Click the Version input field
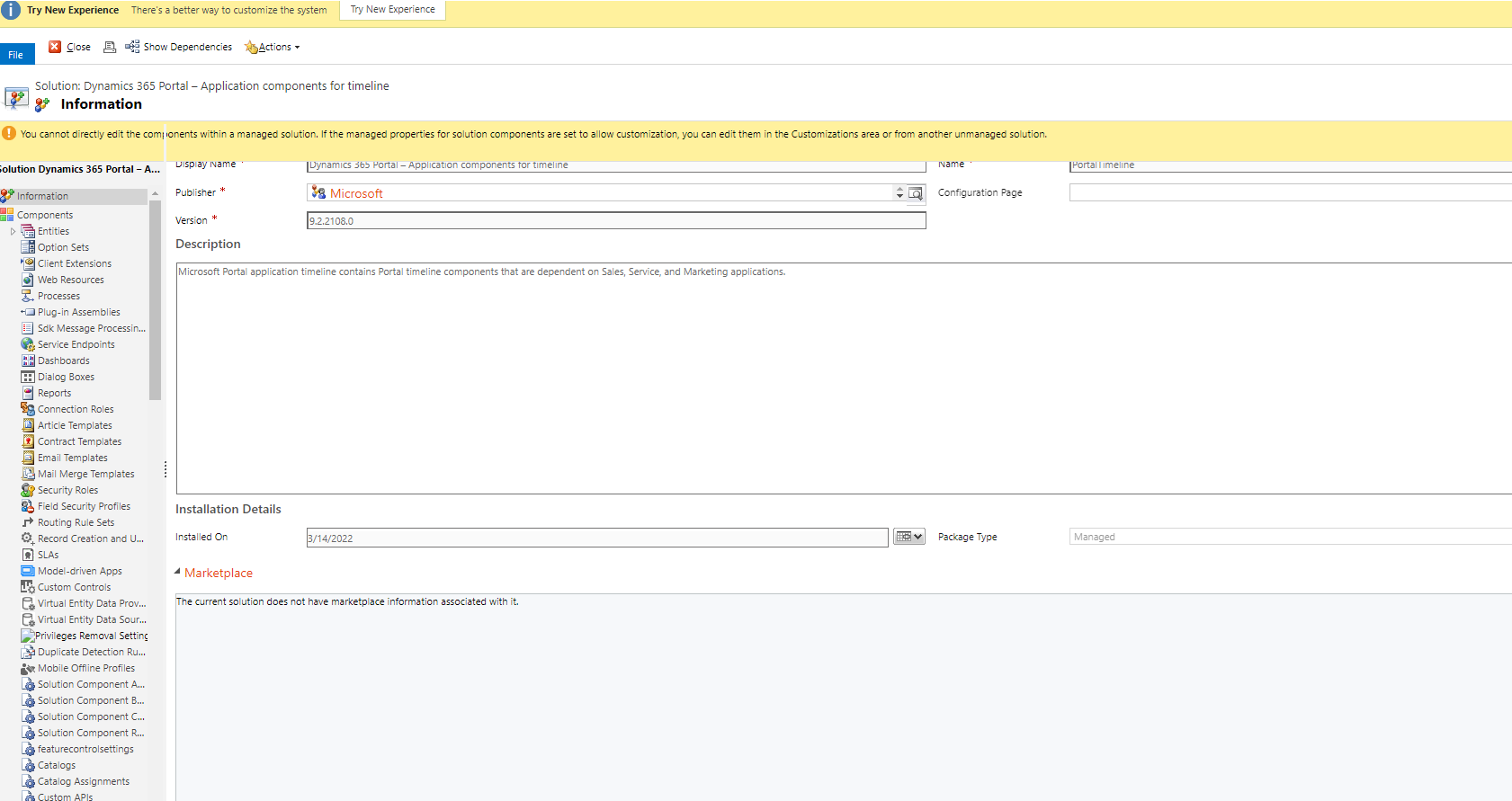This screenshot has width=1512, height=801. [616, 220]
